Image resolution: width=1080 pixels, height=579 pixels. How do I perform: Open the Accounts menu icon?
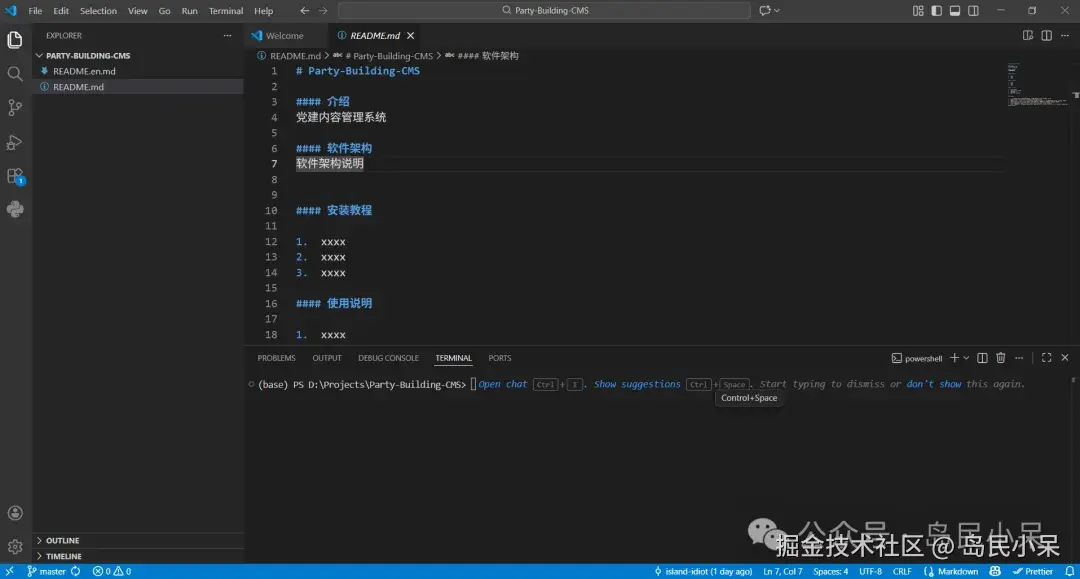click(x=14, y=513)
